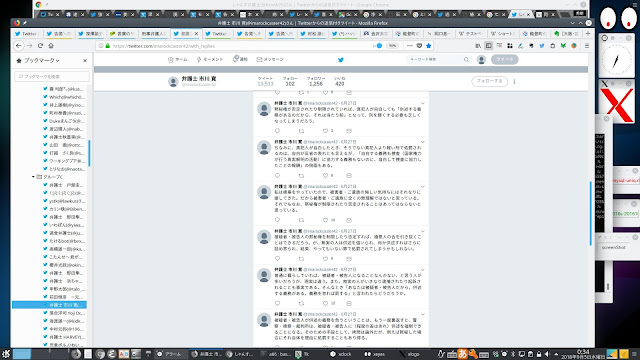Collapse the グループC bookmark folder
This screenshot has width=640, height=360.
coord(33,177)
